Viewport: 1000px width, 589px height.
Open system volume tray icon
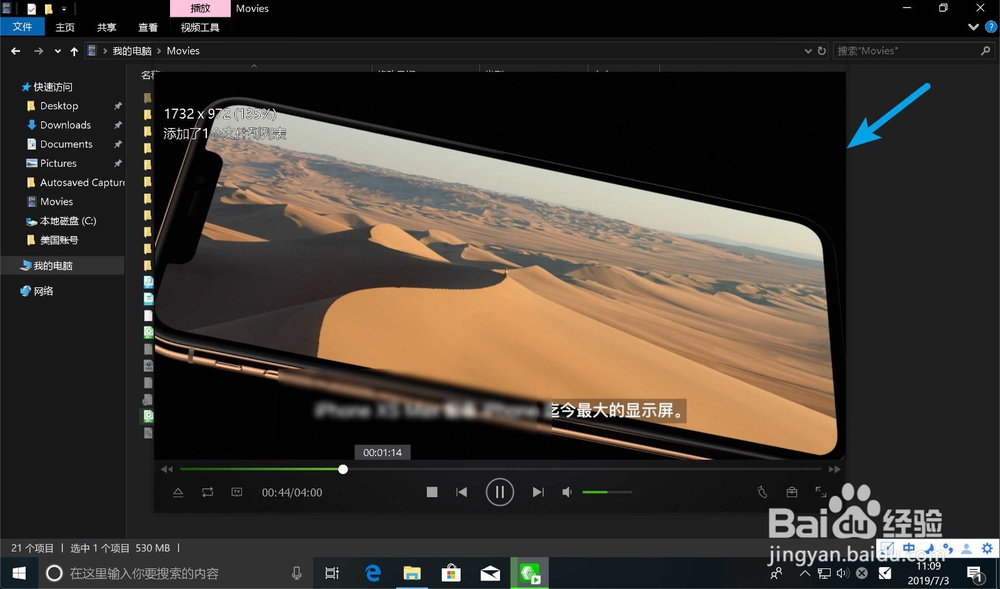tap(842, 573)
